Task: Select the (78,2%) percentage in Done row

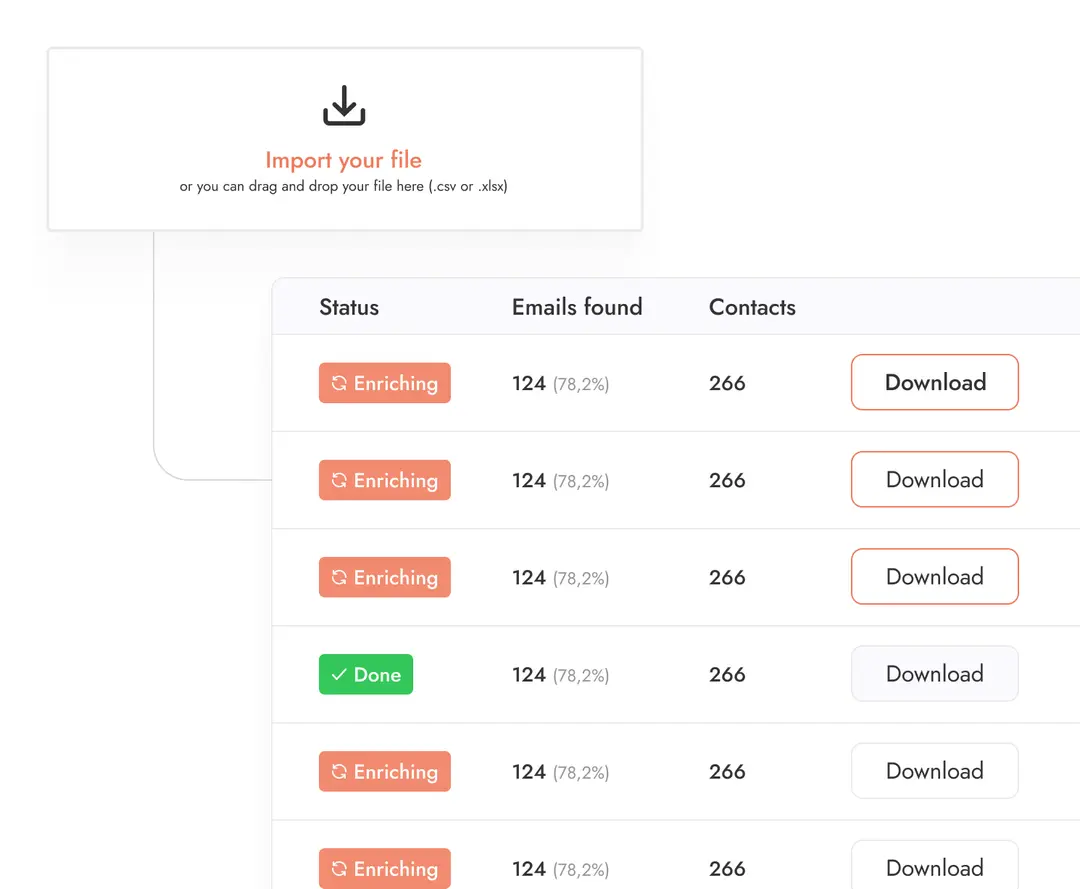Action: pyautogui.click(x=581, y=676)
